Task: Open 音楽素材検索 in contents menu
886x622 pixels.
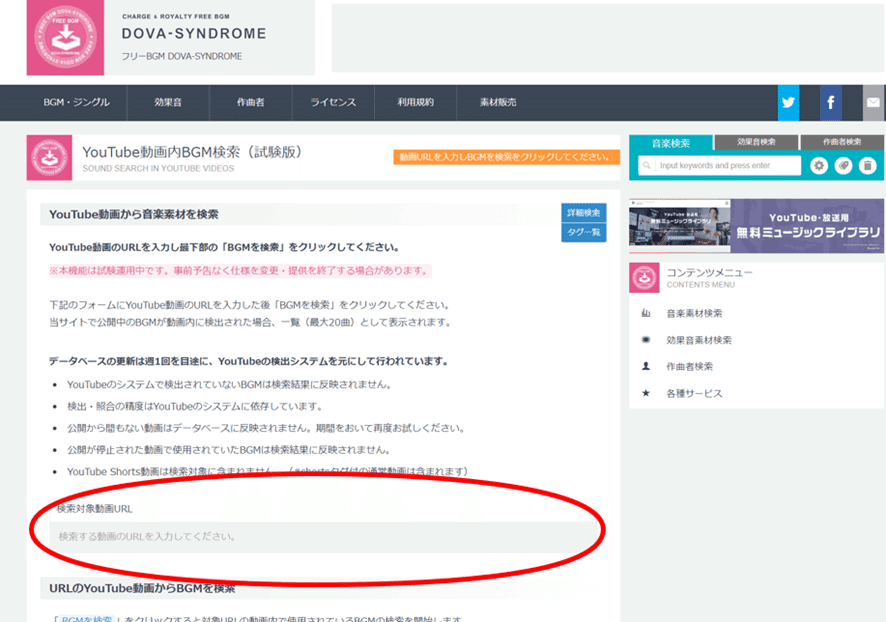Action: click(x=694, y=313)
